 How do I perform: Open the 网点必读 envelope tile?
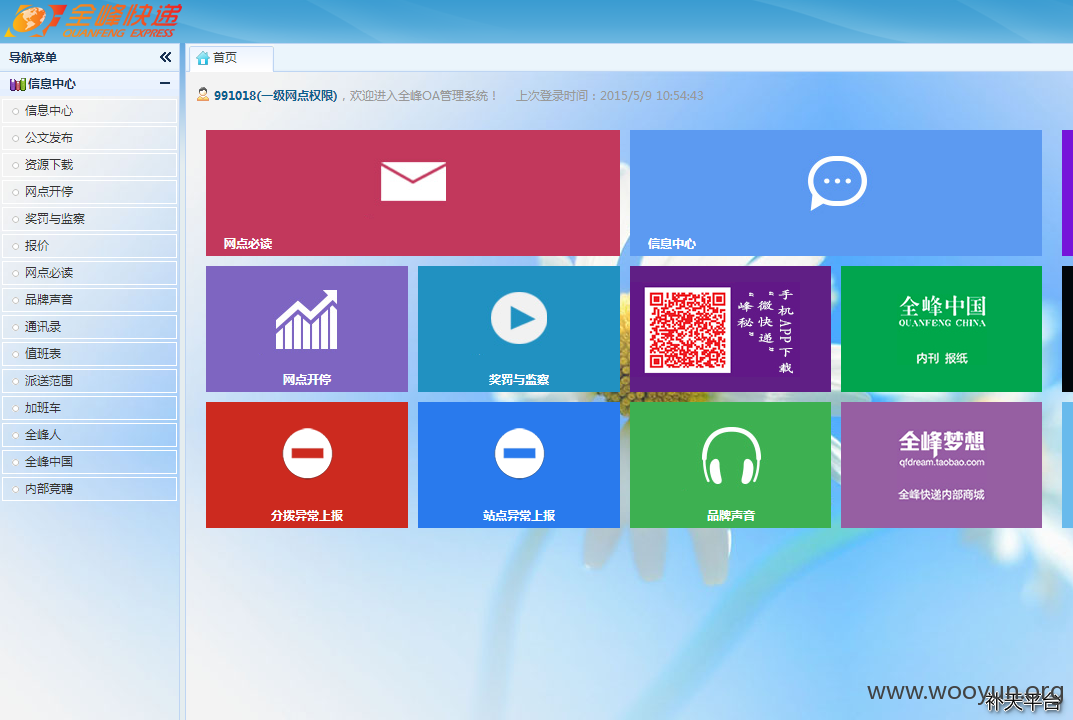click(413, 193)
